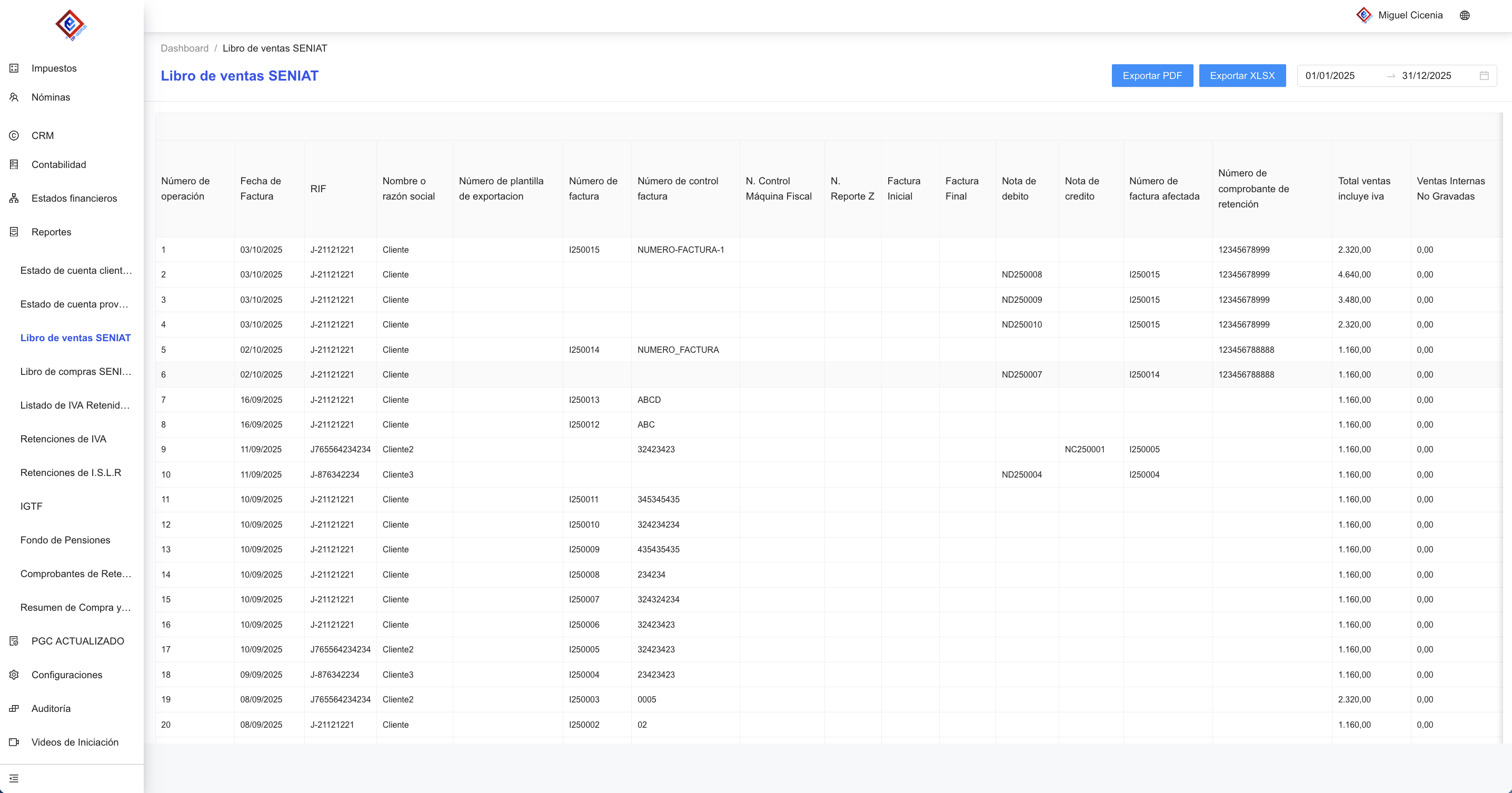
Task: Collapse the Reportes menu section
Action: pos(51,232)
